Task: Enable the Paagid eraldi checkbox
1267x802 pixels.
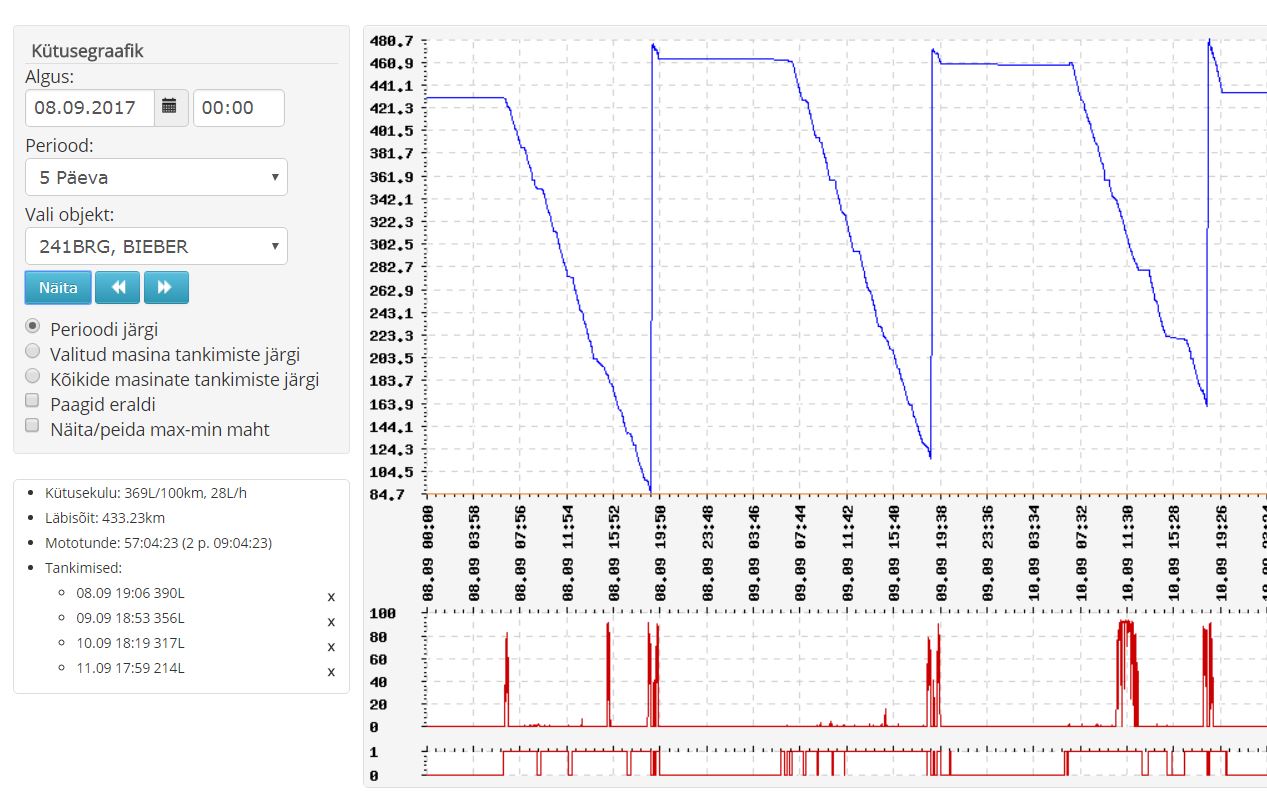Action: tap(33, 402)
